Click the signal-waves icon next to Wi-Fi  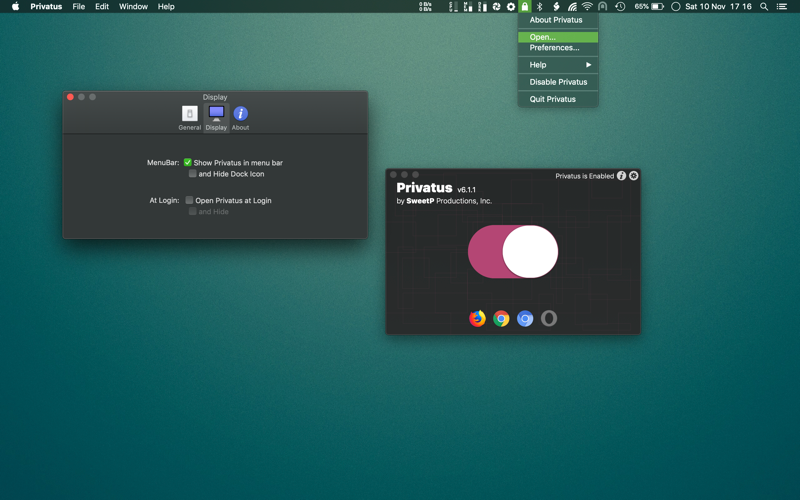572,7
